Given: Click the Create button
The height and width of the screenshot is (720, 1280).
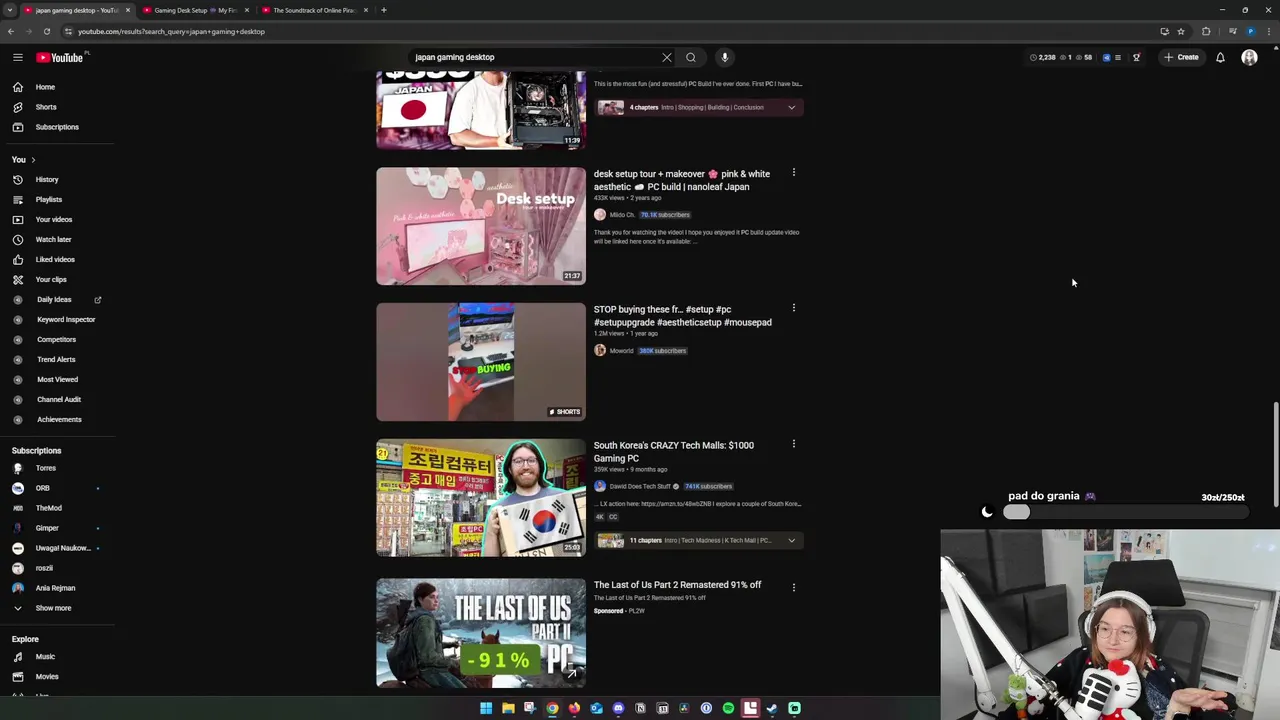Looking at the screenshot, I should coord(1181,57).
